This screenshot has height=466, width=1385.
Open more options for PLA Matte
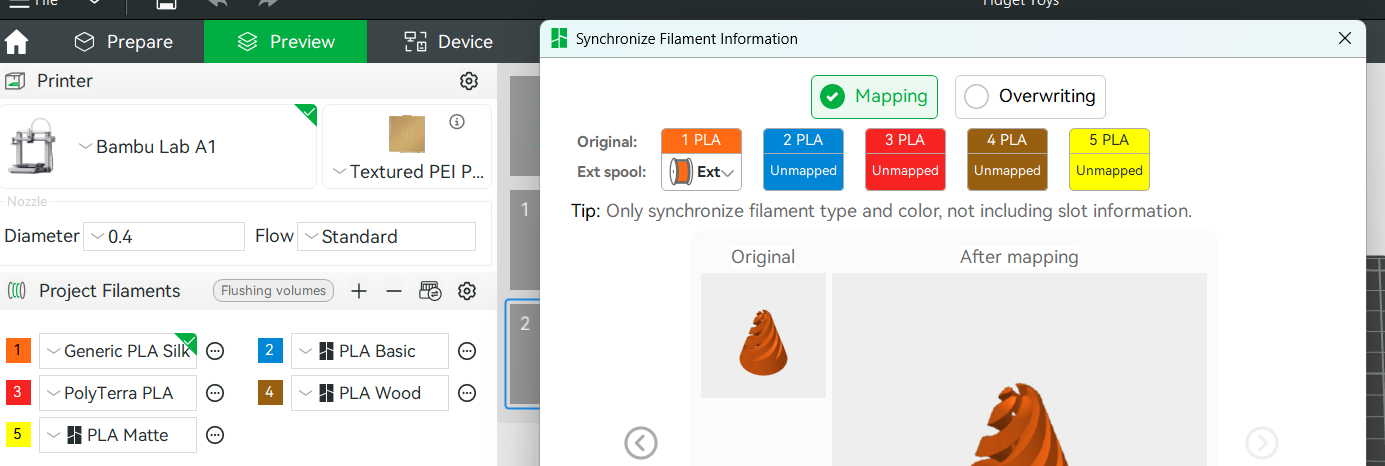[215, 435]
